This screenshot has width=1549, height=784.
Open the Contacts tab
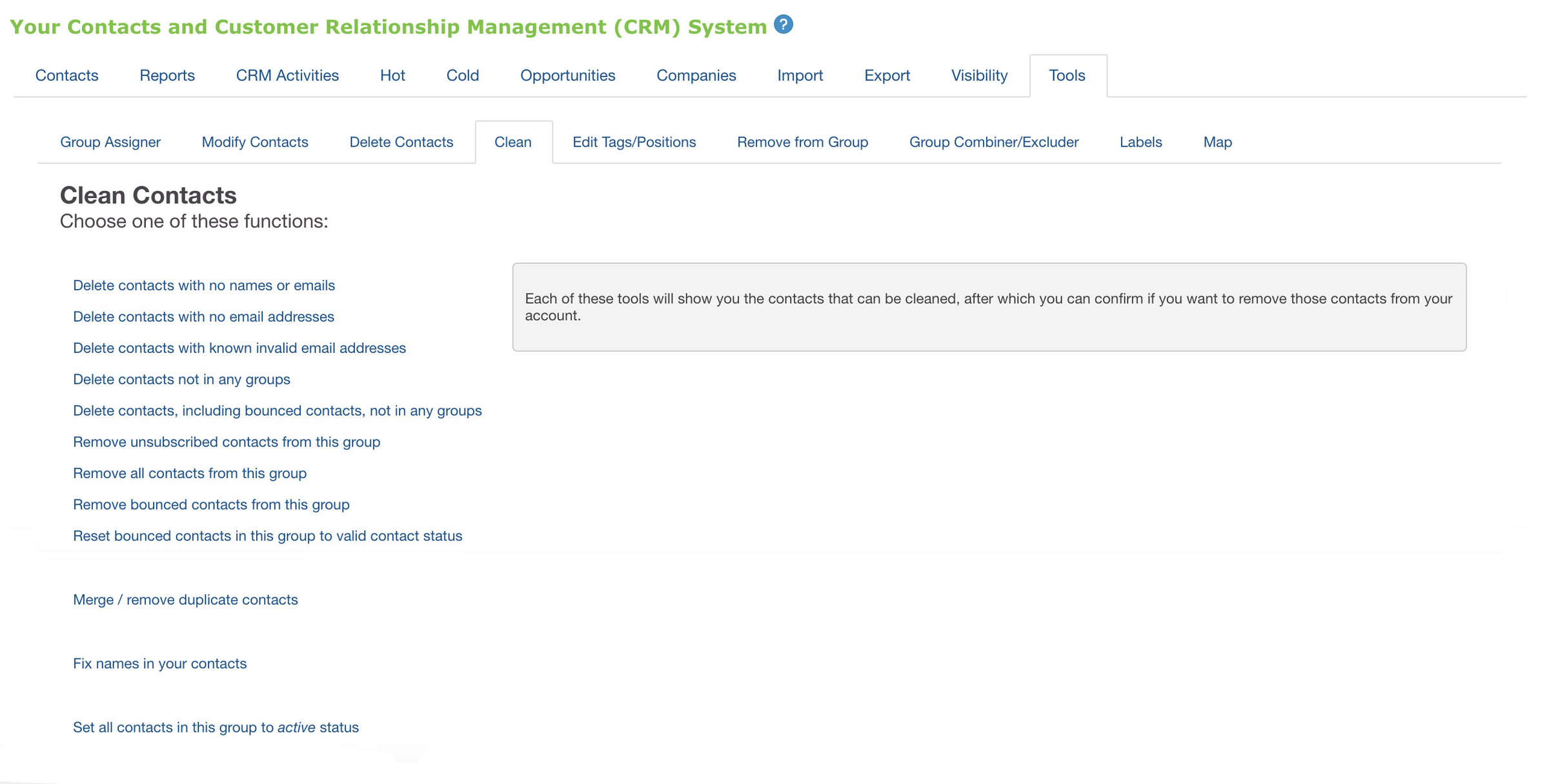67,75
